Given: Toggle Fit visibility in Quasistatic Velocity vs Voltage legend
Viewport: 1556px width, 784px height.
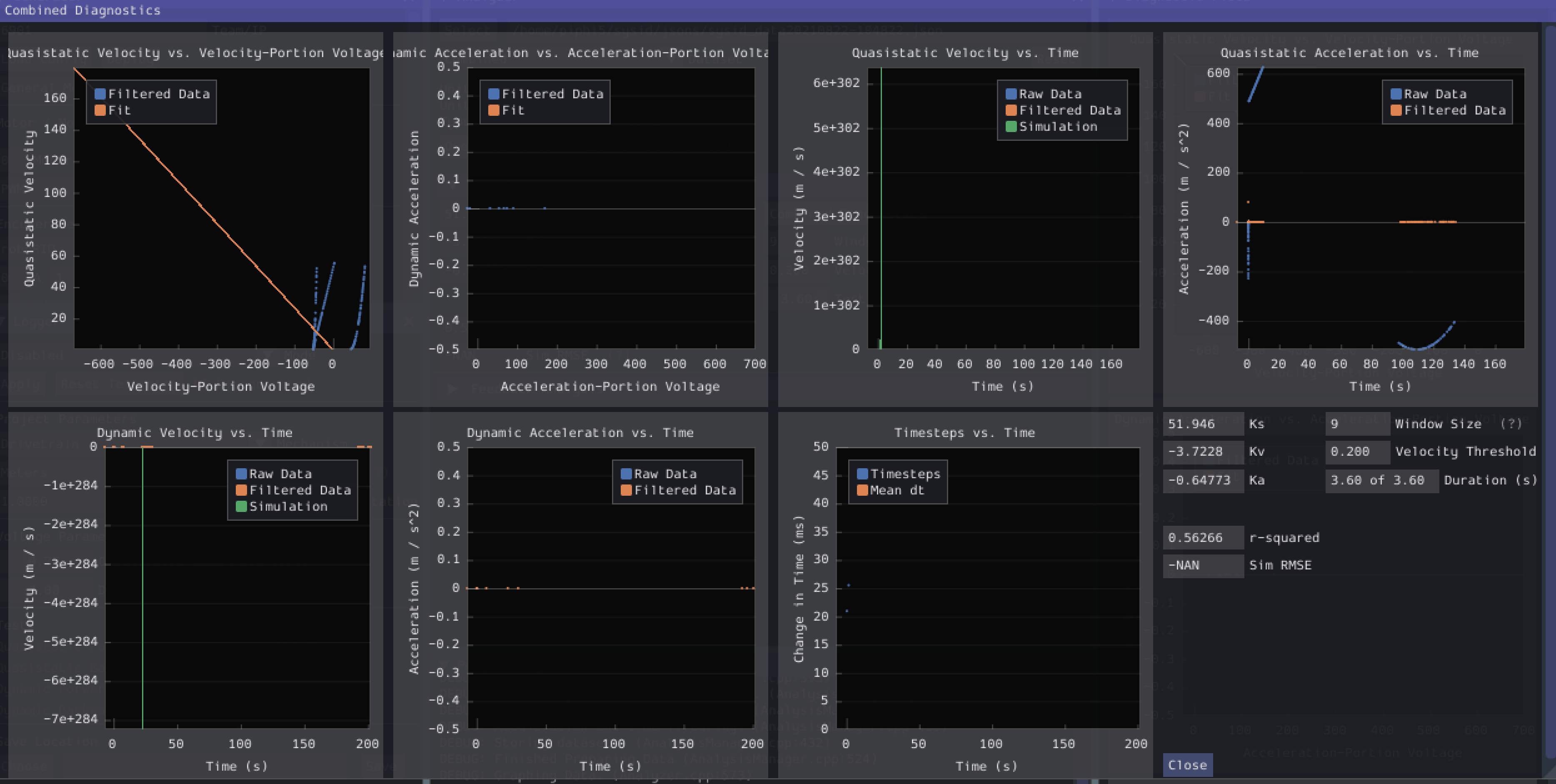Looking at the screenshot, I should [x=100, y=110].
